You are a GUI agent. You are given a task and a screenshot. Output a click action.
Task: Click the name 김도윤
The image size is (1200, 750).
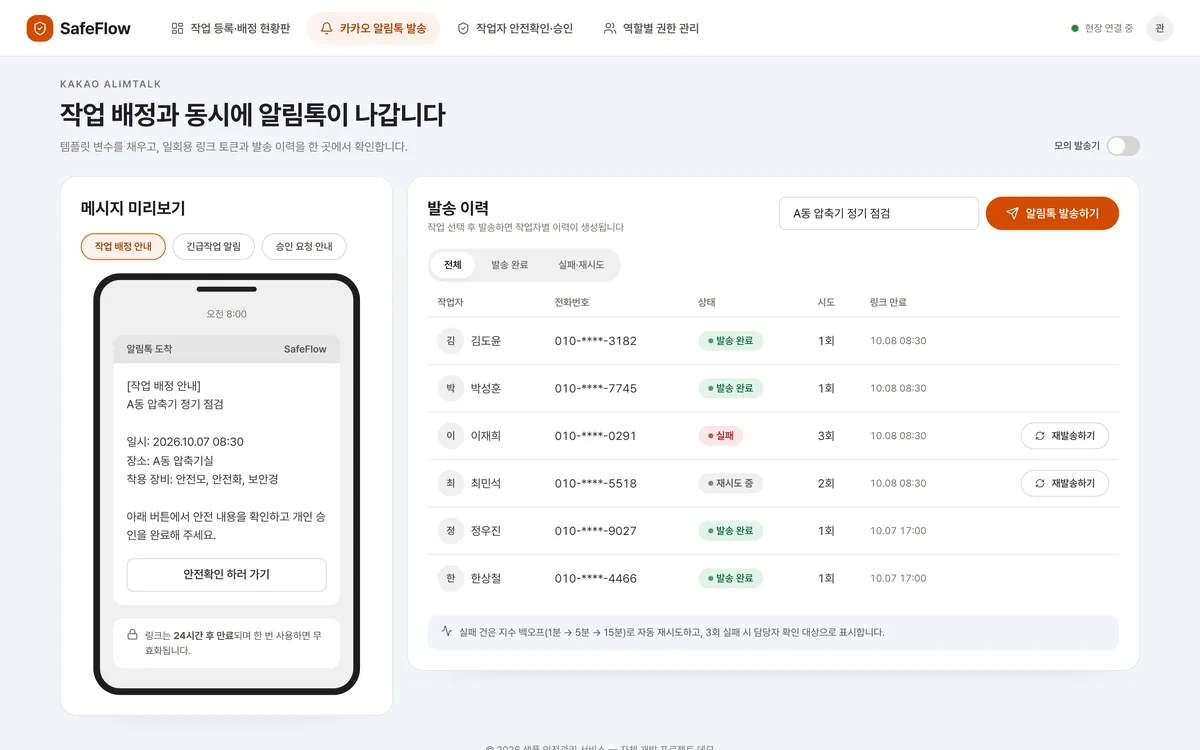[x=486, y=341]
